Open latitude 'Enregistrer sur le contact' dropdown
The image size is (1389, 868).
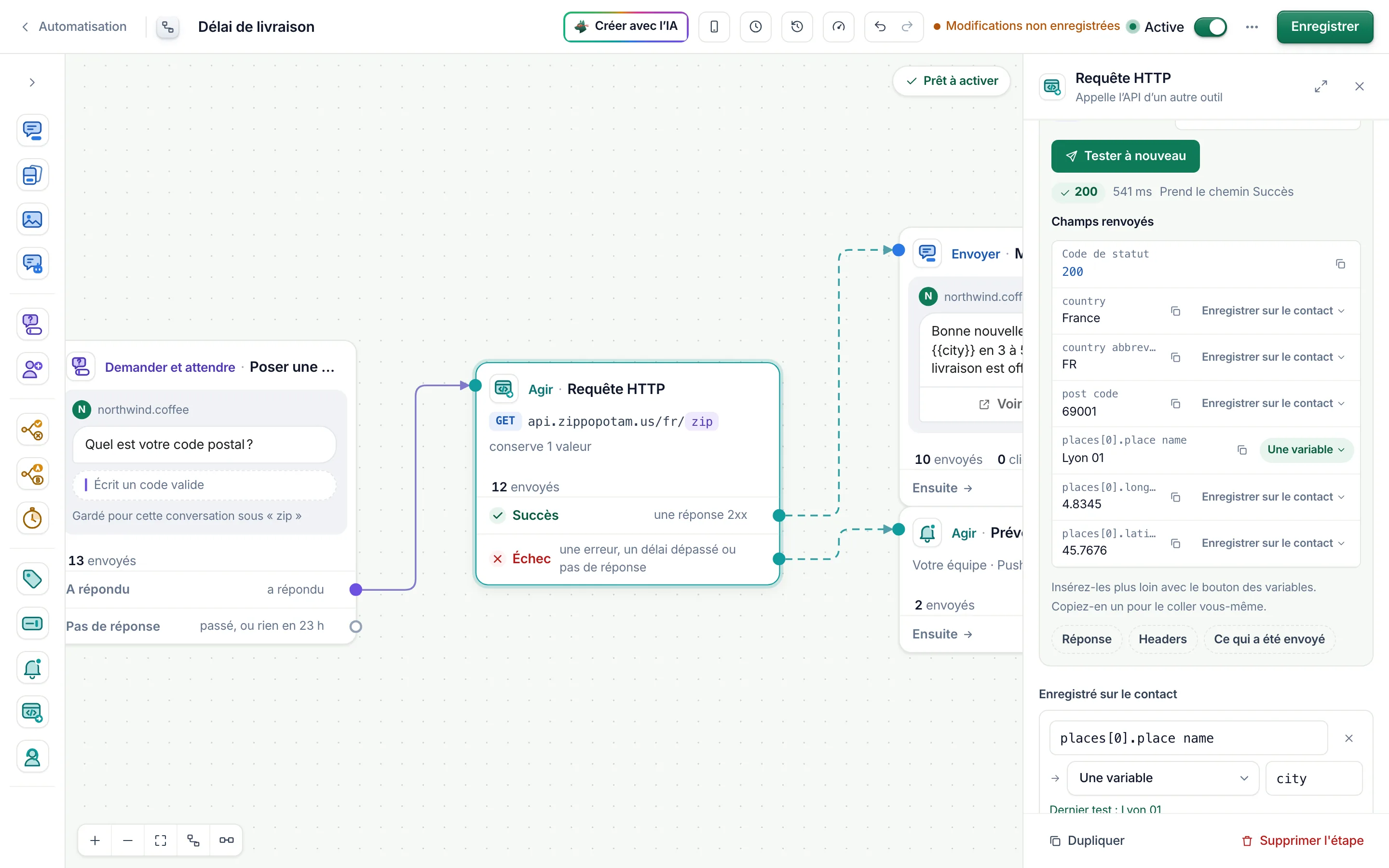pos(1272,543)
